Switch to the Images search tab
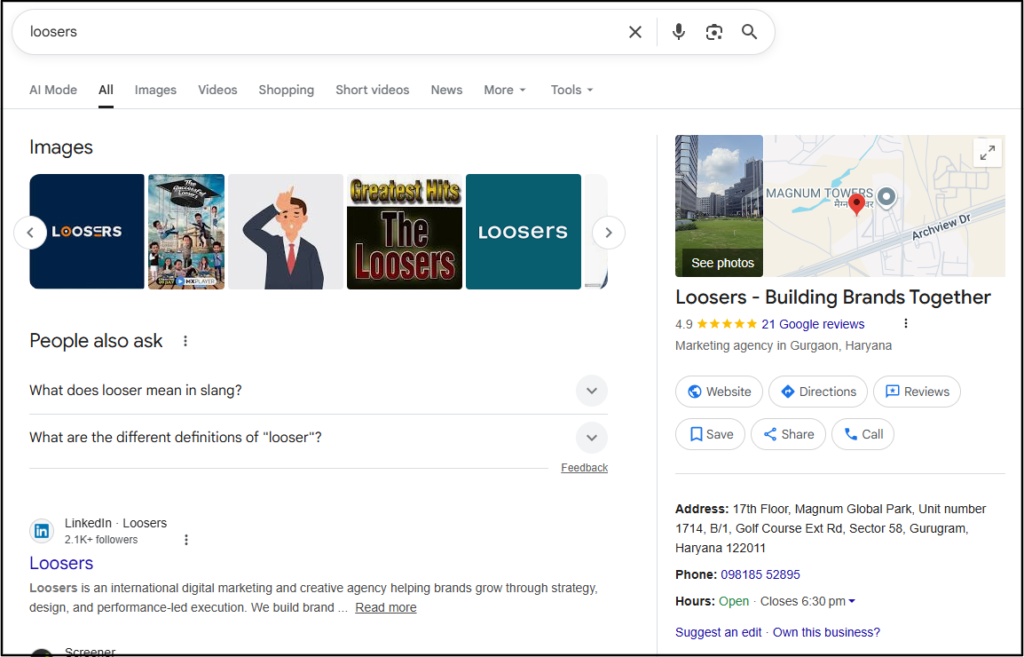 coord(155,90)
